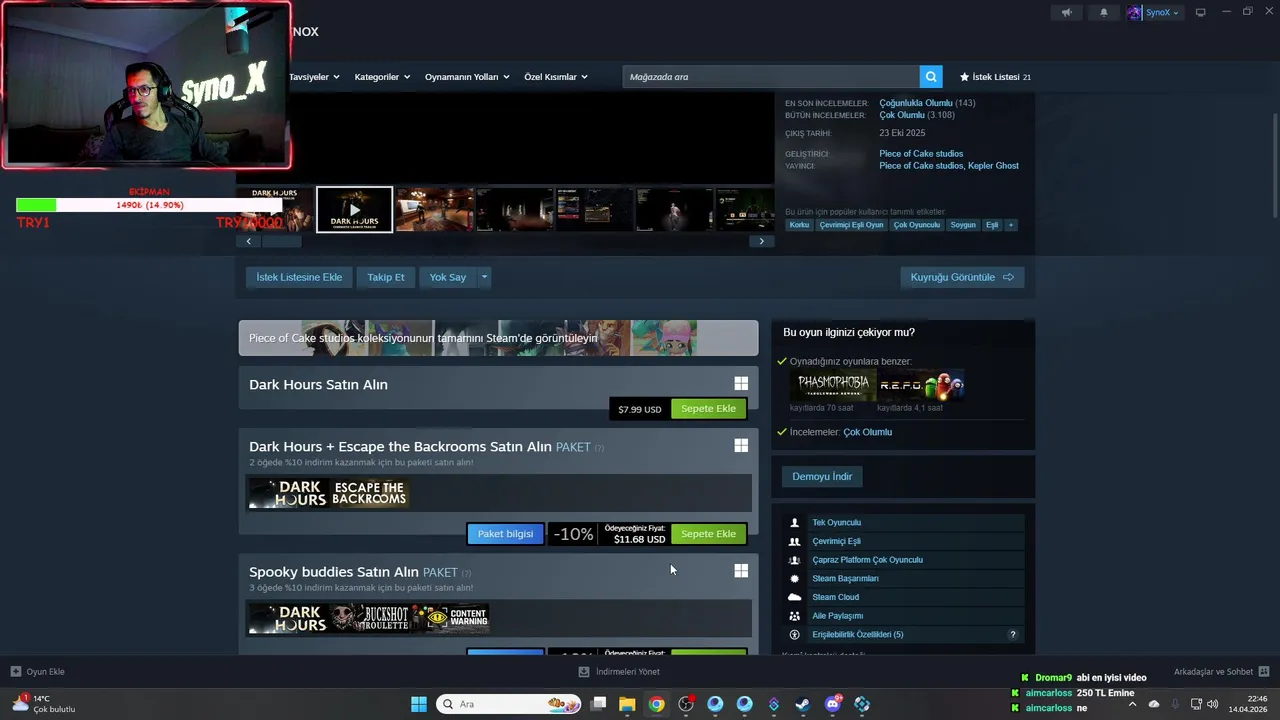
Task: Open the Çoğunlukla Olumlu recent reviews link
Action: 915,103
